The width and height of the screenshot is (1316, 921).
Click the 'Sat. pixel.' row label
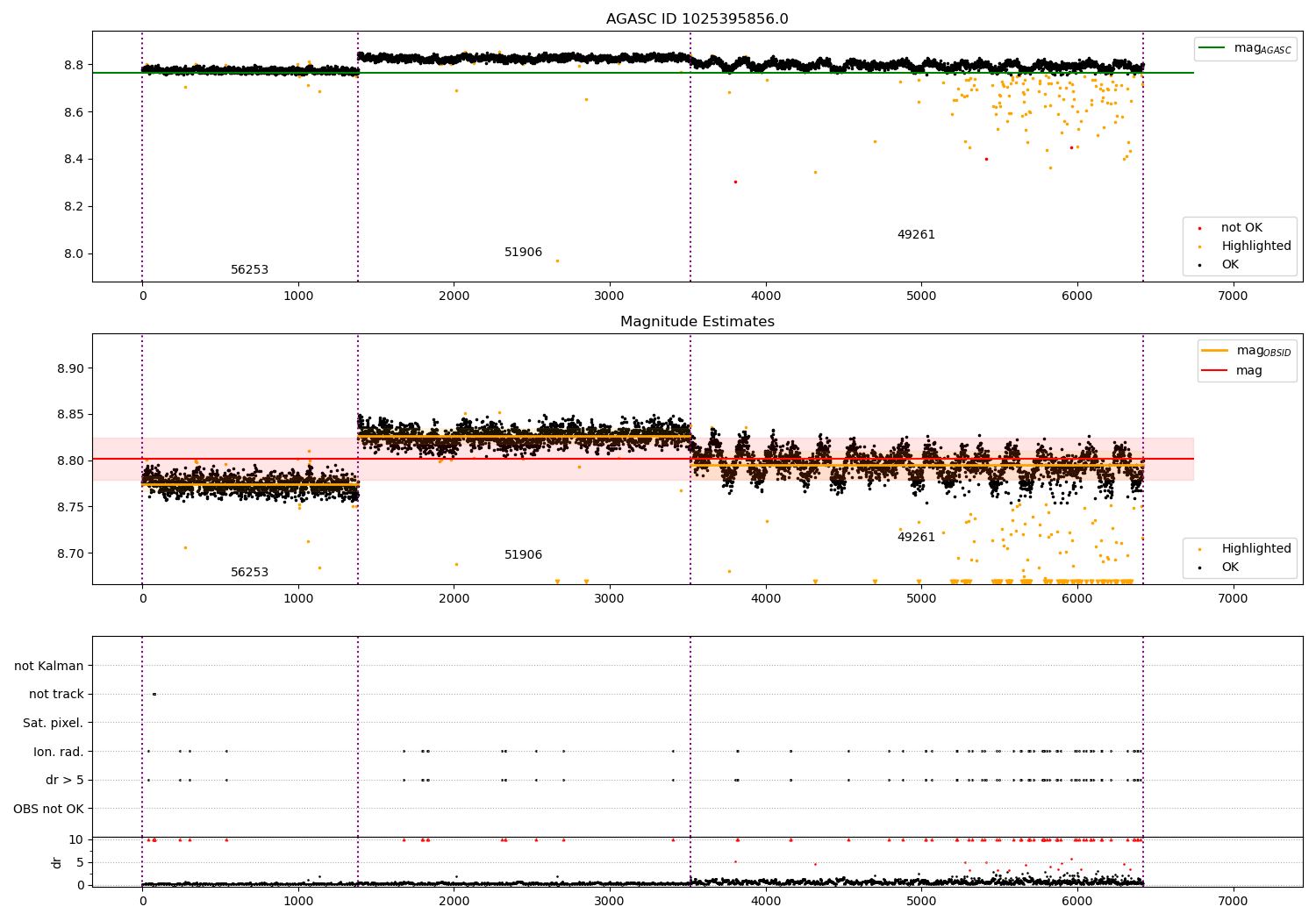(x=53, y=724)
